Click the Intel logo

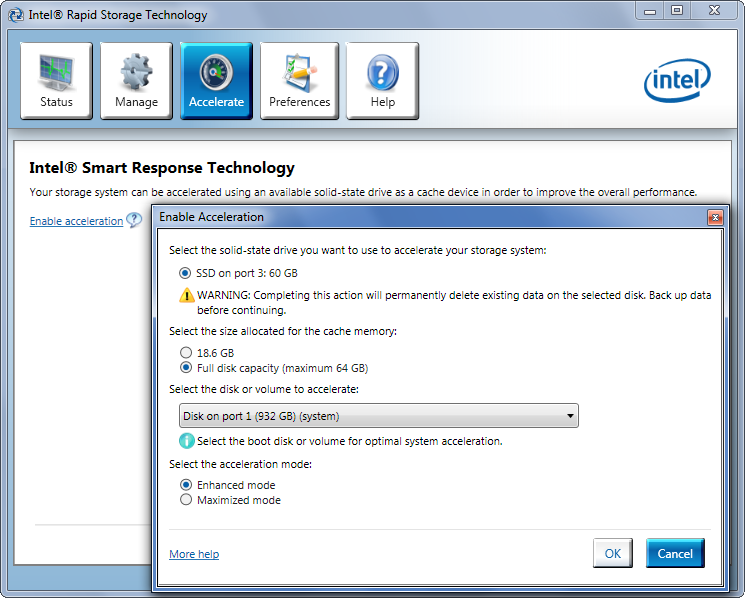677,81
